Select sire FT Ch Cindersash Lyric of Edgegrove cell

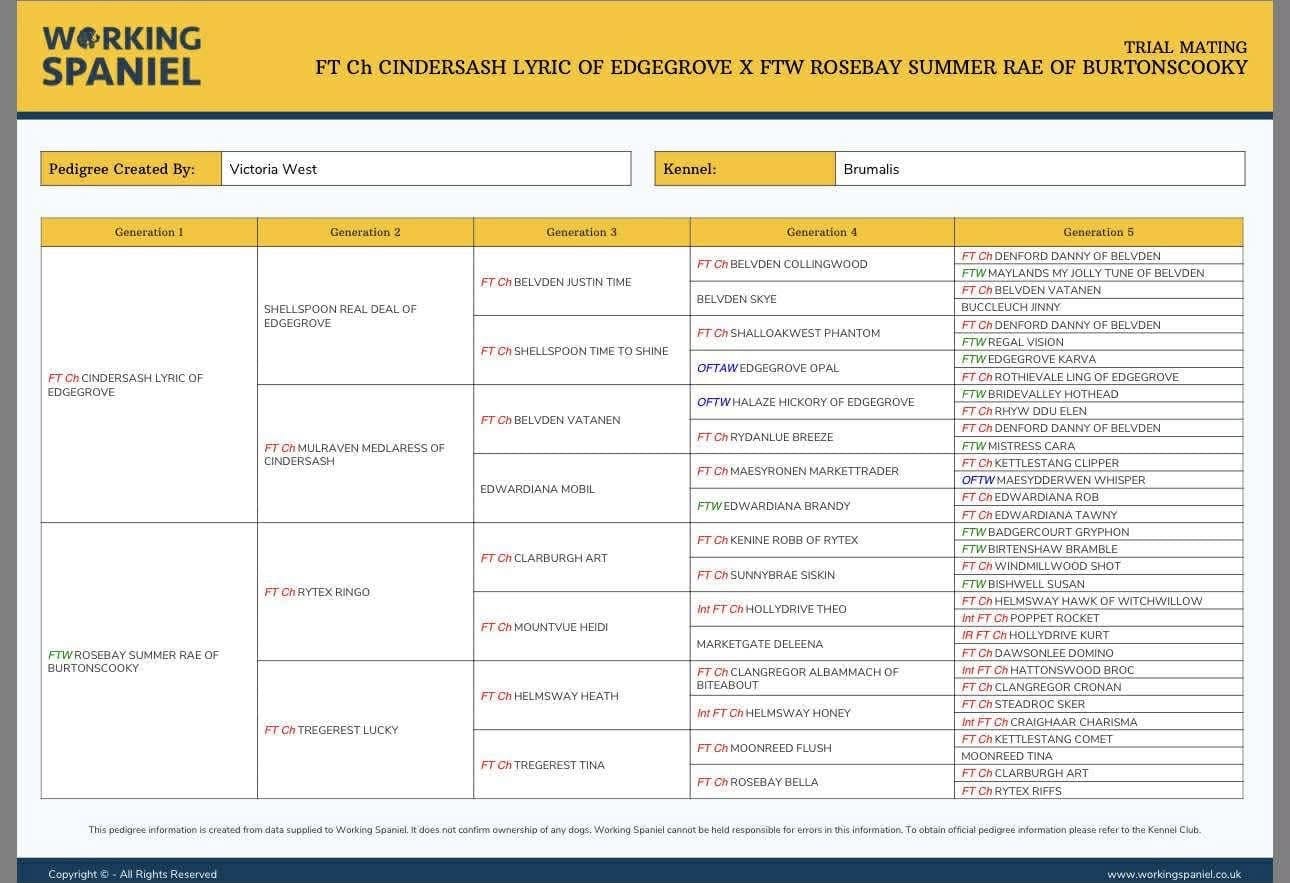pos(126,385)
